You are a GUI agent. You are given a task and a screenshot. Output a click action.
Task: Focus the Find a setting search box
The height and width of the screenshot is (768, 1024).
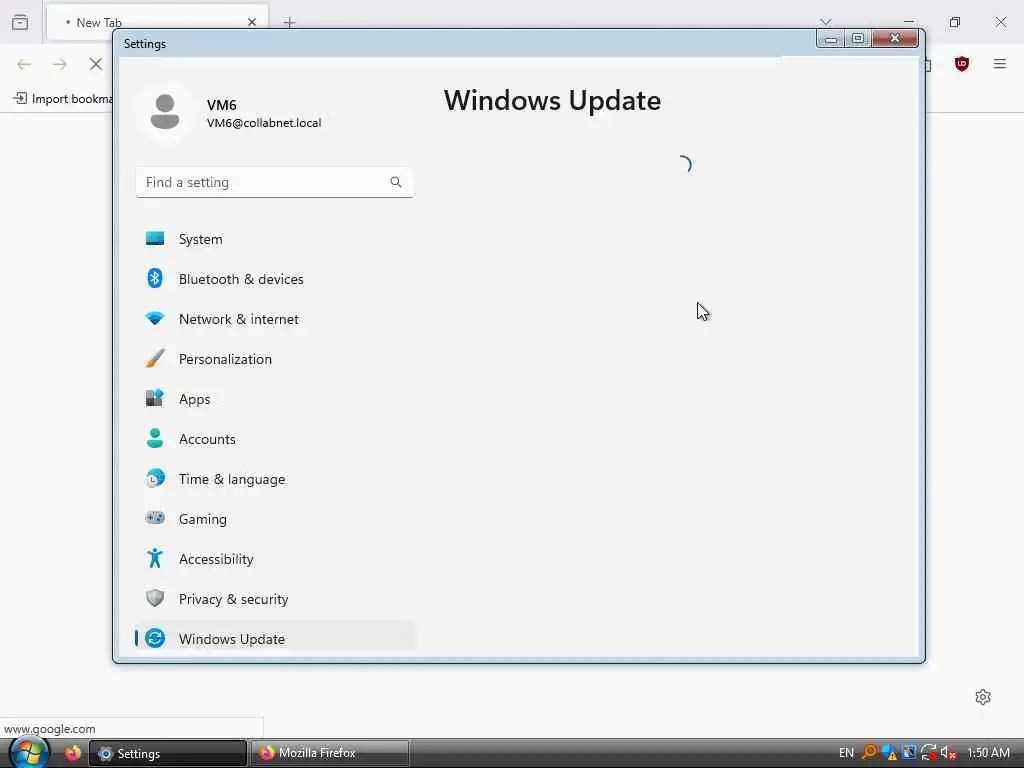(274, 182)
